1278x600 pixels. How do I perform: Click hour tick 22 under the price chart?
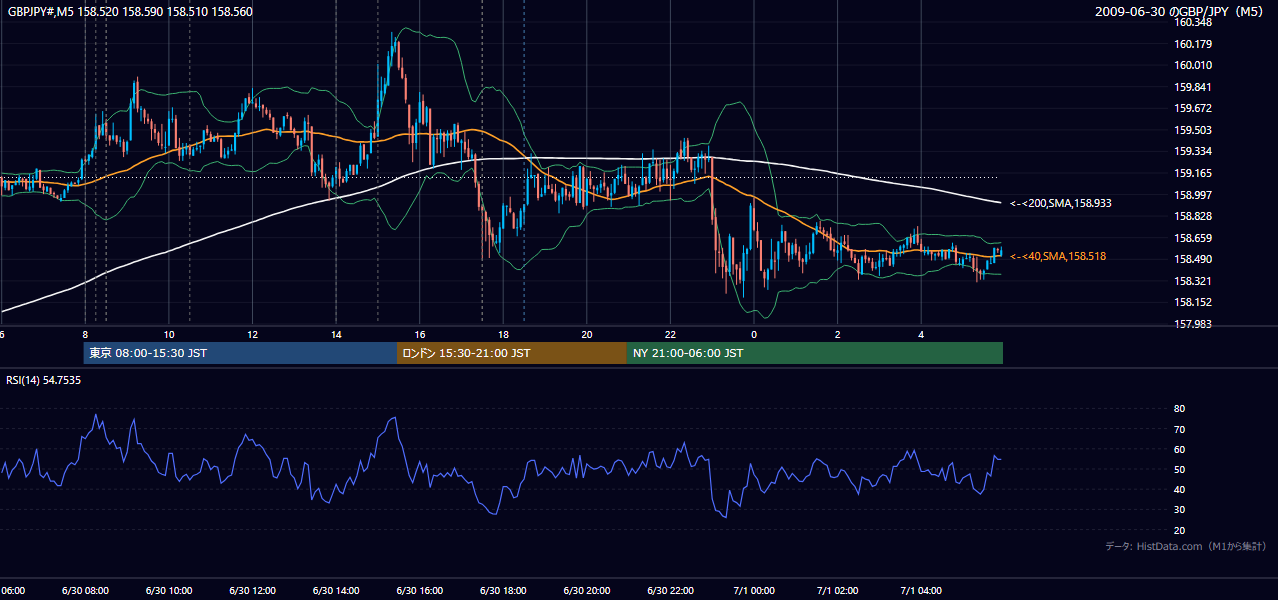671,334
